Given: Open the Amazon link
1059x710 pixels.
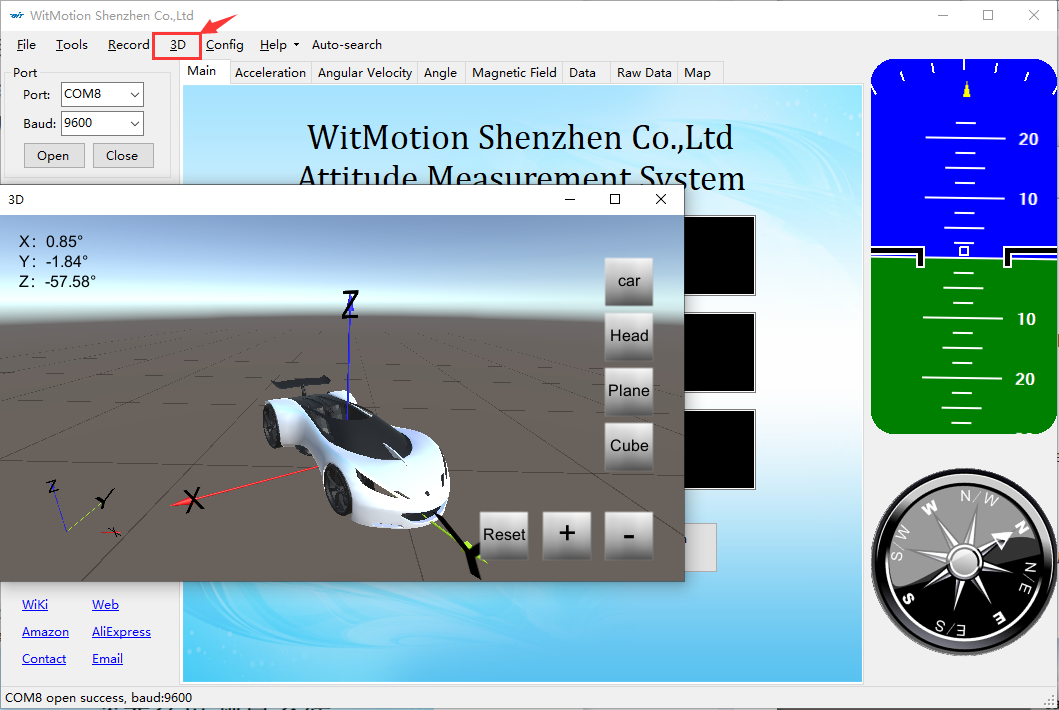Looking at the screenshot, I should 45,632.
